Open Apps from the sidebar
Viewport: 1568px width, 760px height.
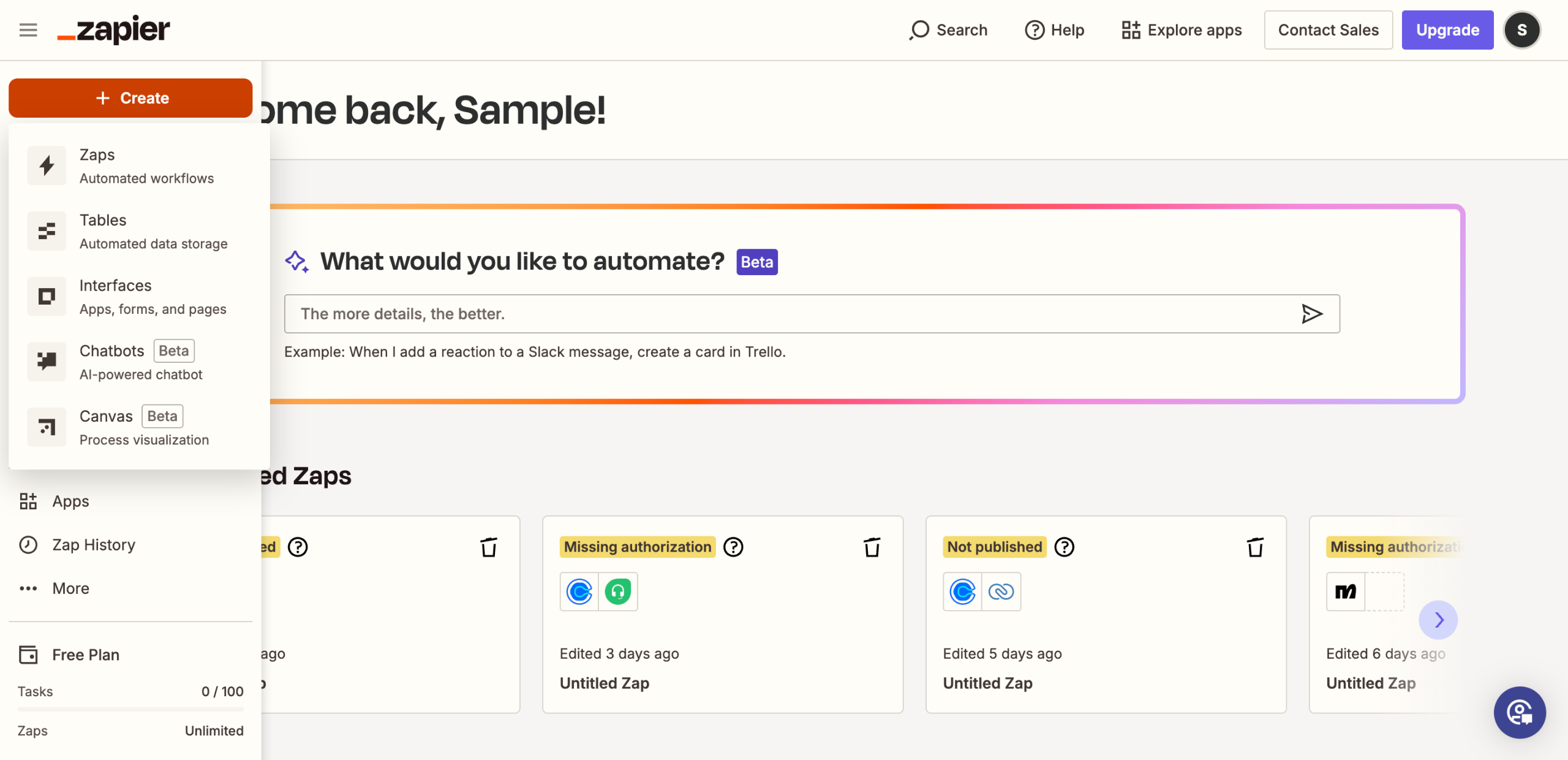[x=70, y=501]
